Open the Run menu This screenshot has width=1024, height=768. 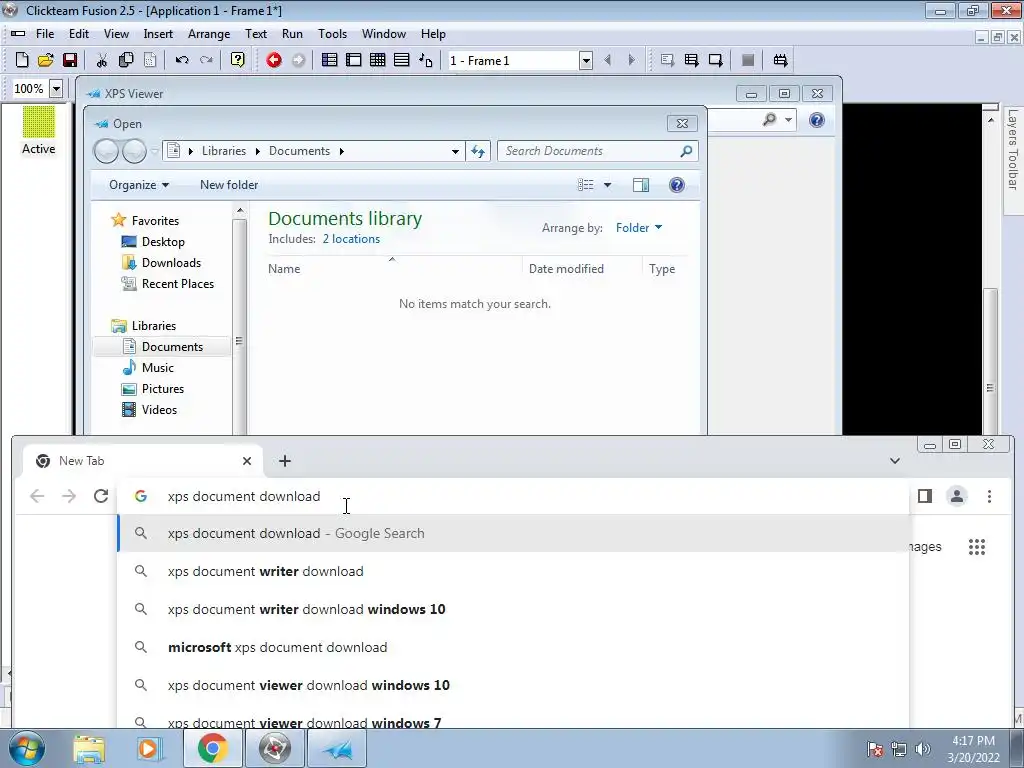[292, 34]
